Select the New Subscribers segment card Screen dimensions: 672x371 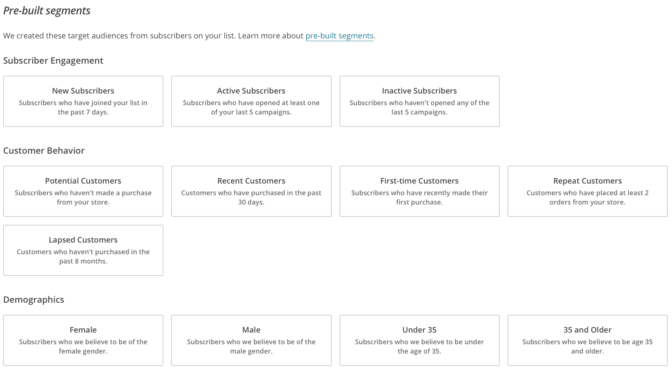coord(83,102)
